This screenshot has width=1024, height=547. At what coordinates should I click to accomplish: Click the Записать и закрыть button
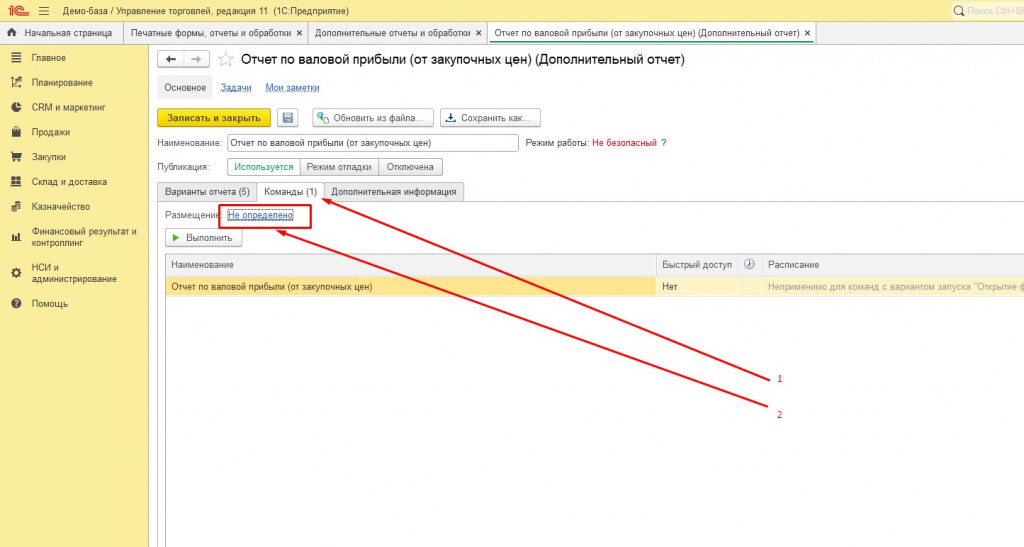coord(214,117)
